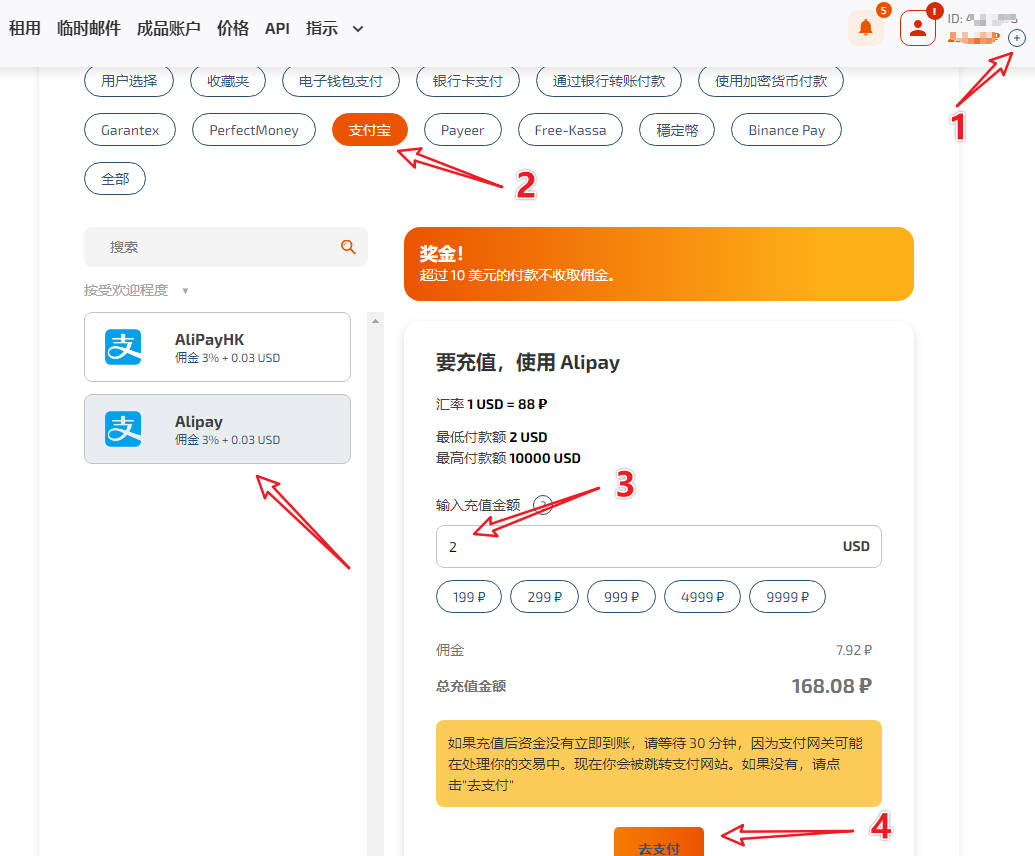Click the orange 奖金! bonus banner
1035x856 pixels.
[x=659, y=264]
